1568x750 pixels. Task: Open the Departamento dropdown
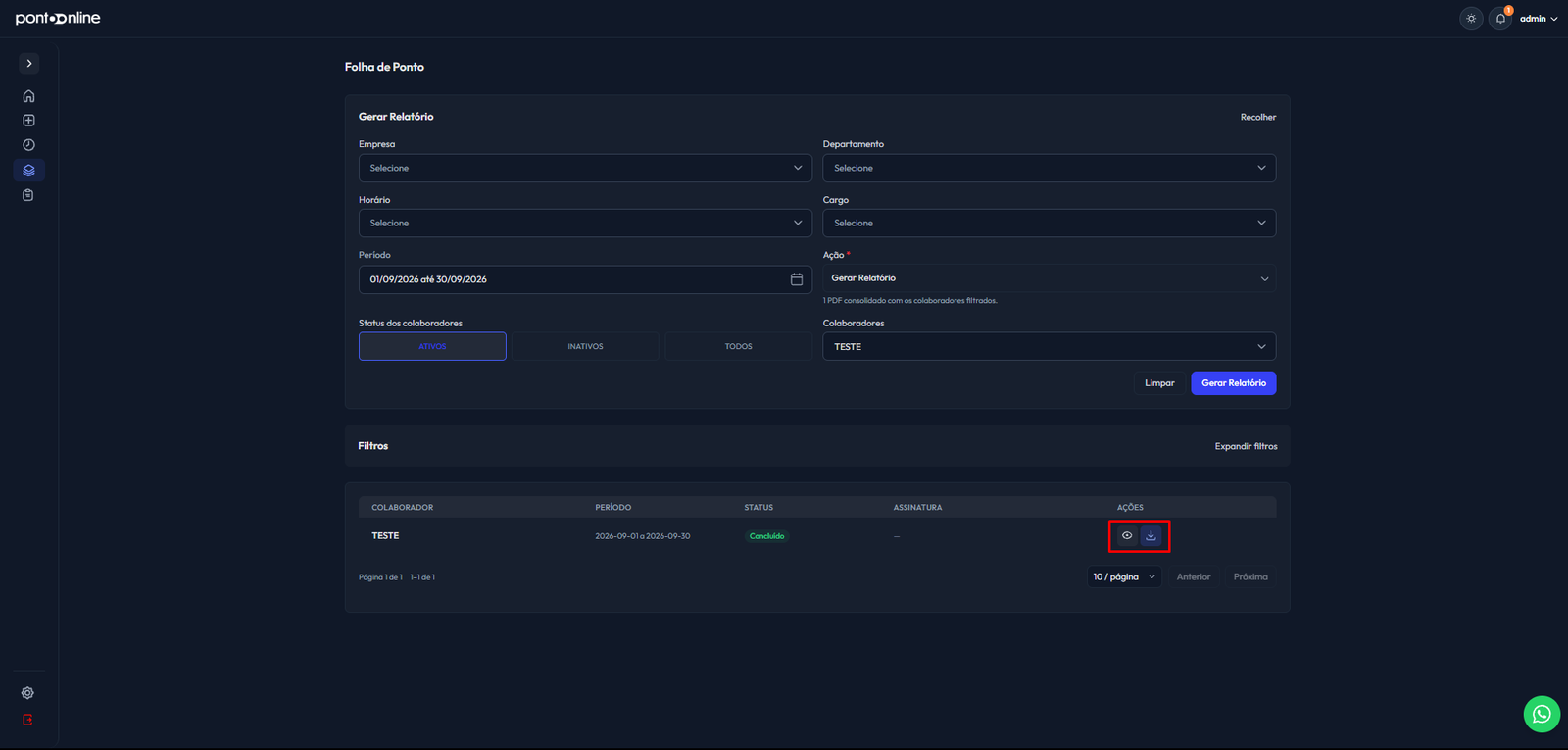(1050, 168)
